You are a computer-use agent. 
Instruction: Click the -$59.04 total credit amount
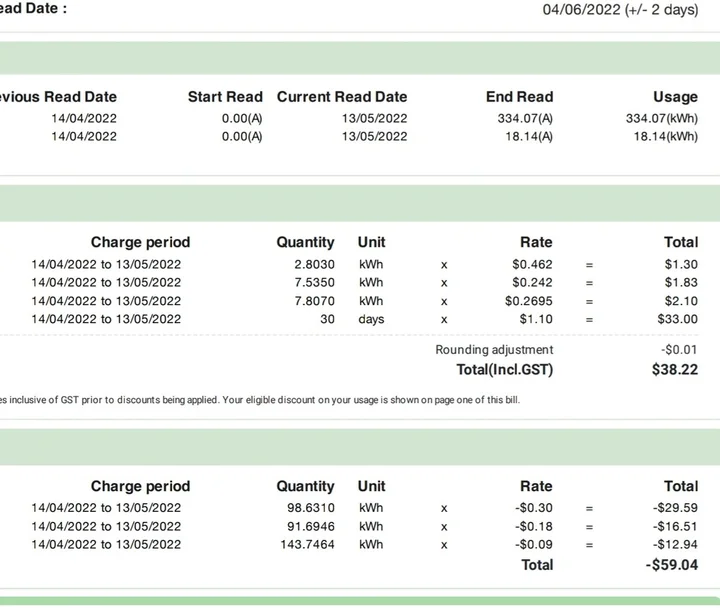coord(672,565)
